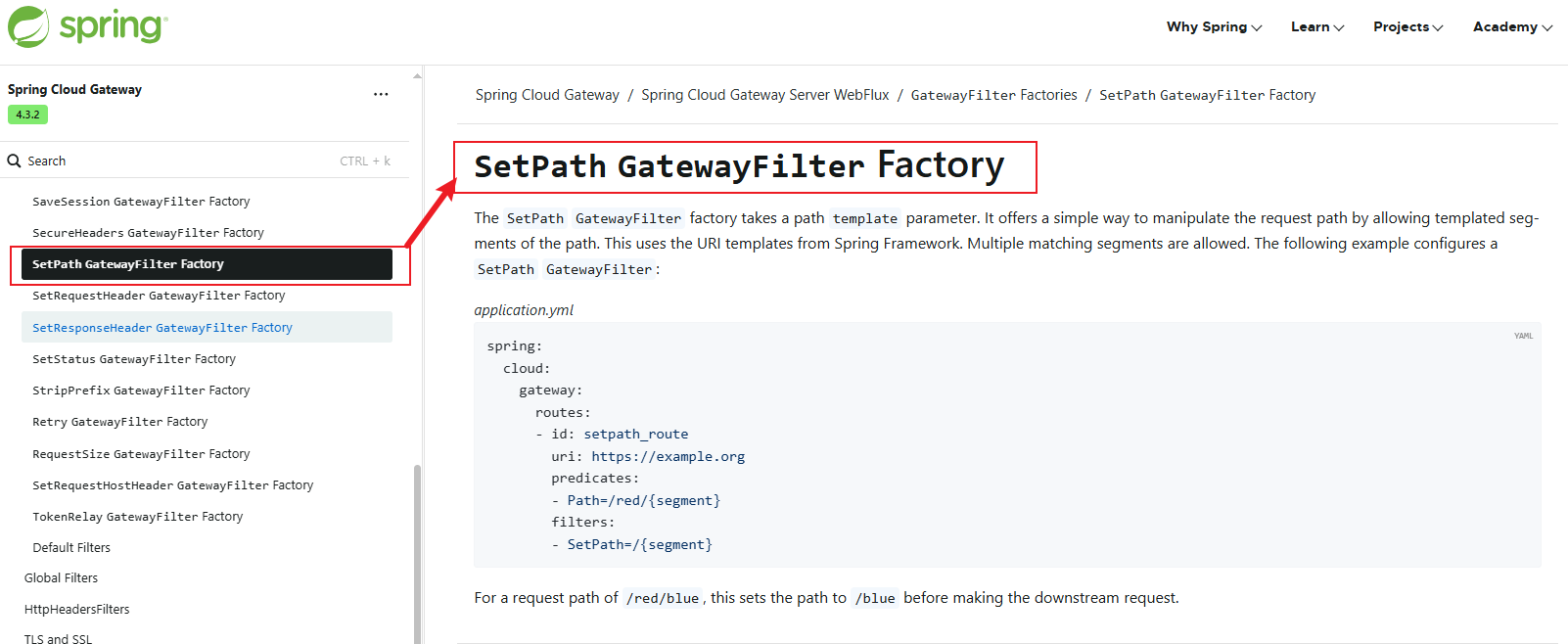
Task: Click Spring Cloud Gateway breadcrumb link
Action: pos(547,95)
